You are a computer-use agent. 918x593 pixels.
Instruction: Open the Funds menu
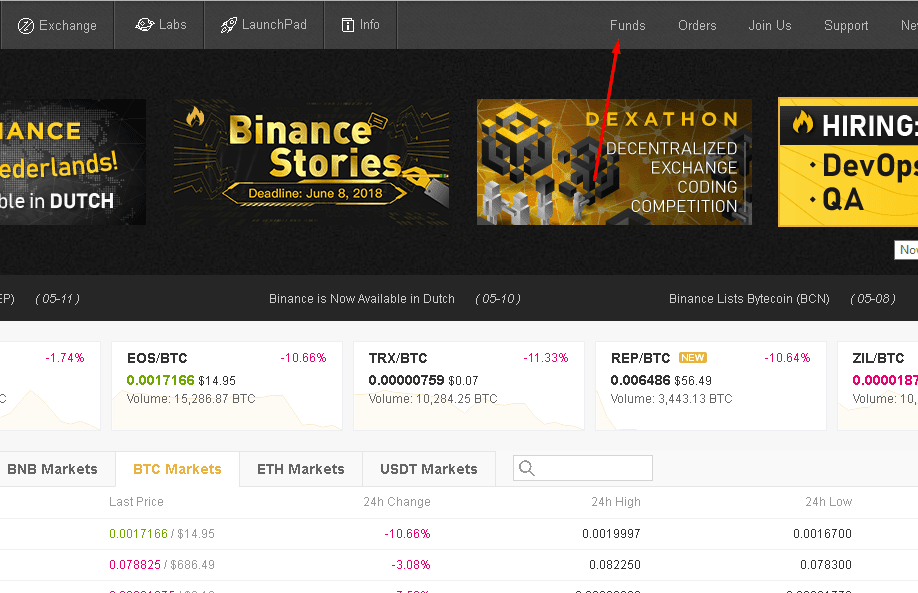628,26
